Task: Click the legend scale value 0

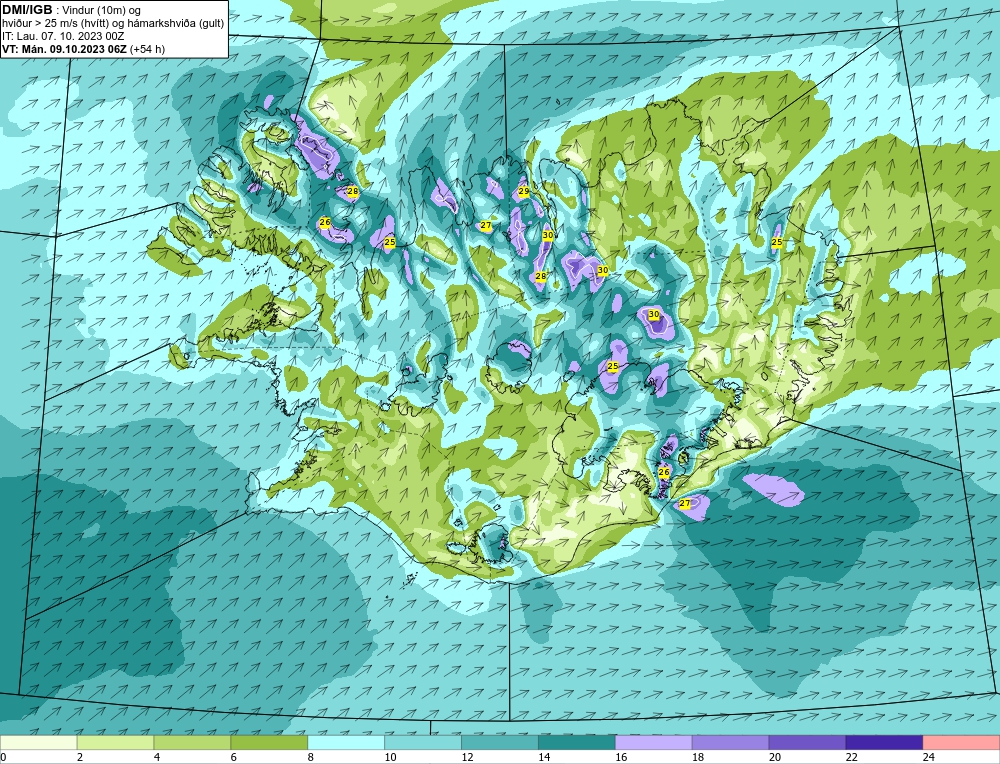Action: tap(3, 757)
